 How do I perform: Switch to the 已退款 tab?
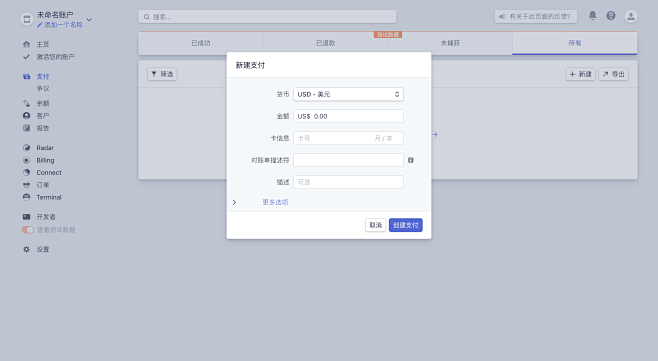tap(325, 43)
